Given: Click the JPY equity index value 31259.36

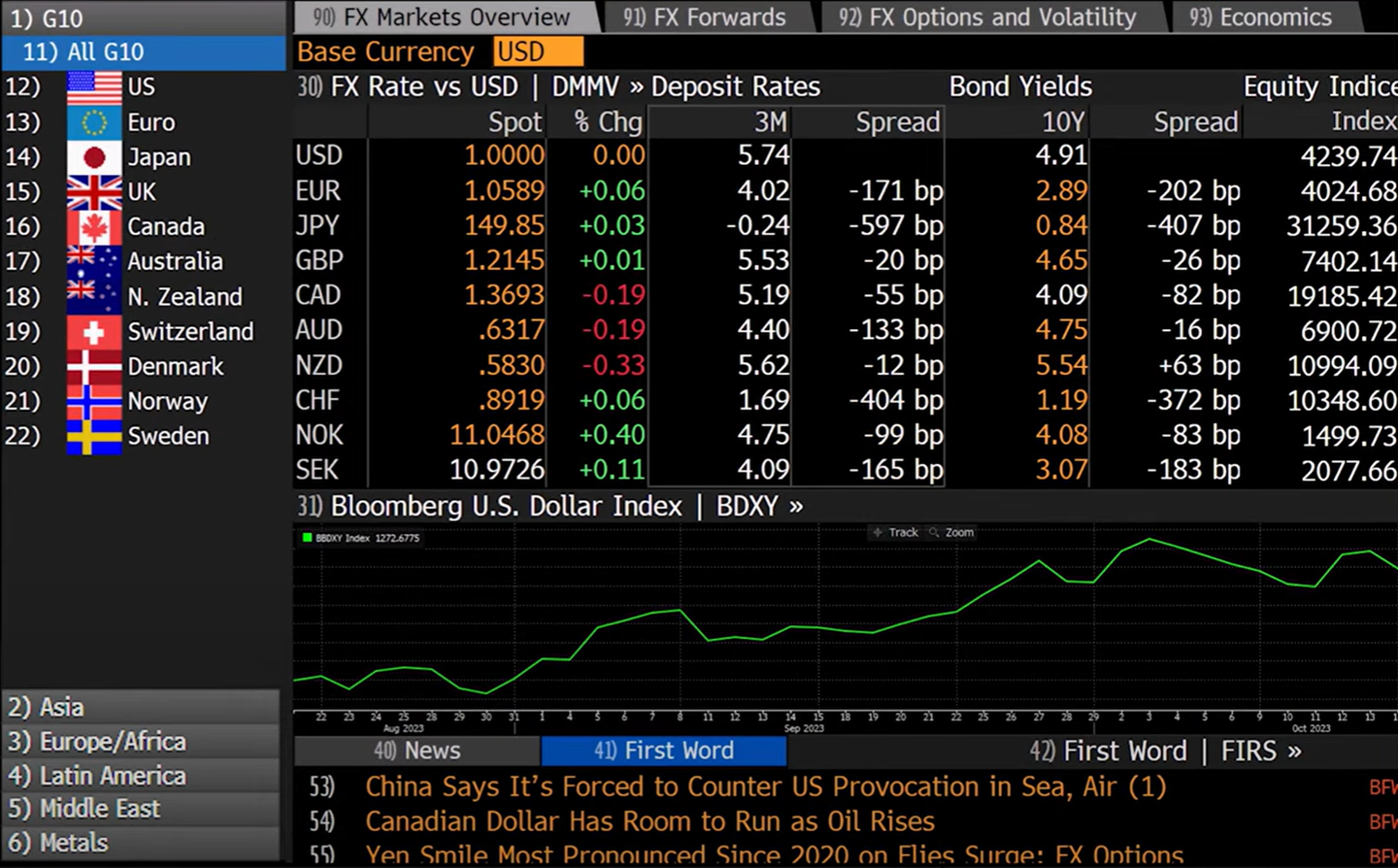Looking at the screenshot, I should [1342, 226].
